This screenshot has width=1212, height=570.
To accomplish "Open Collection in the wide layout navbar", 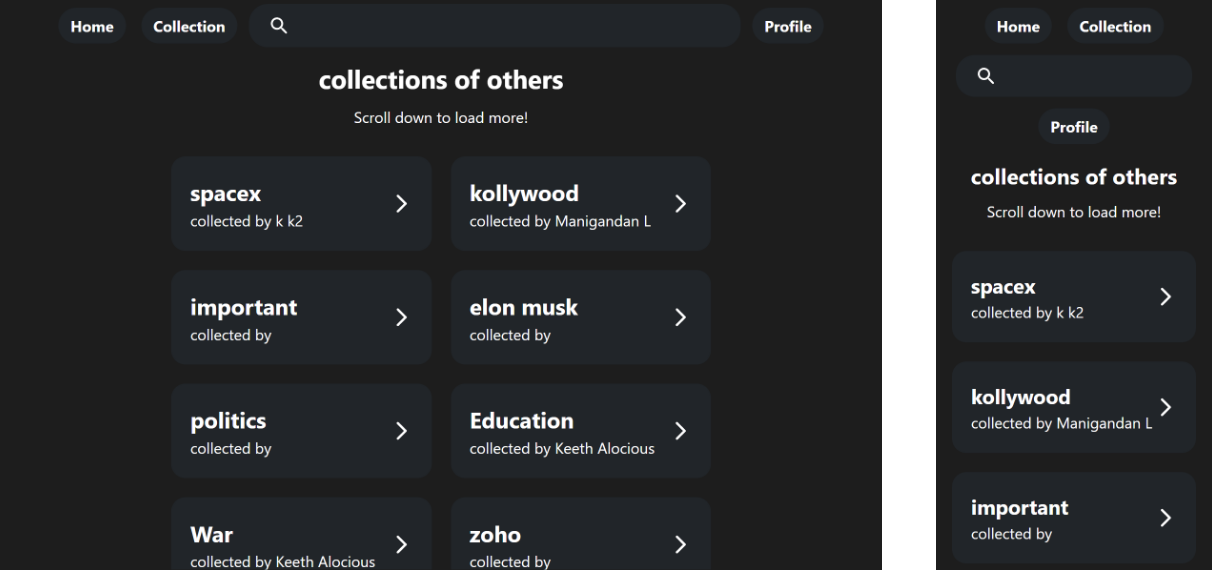I will (x=189, y=27).
